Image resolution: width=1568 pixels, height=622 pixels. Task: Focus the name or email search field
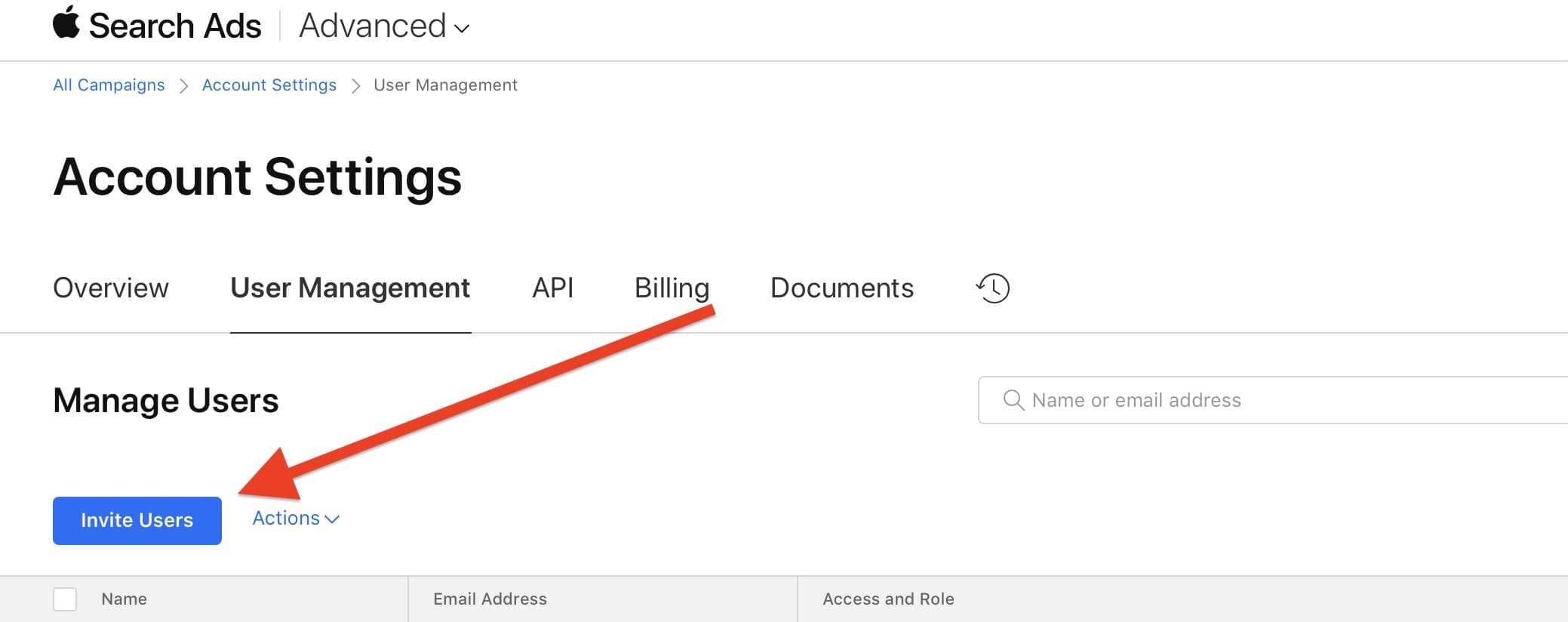tap(1283, 400)
